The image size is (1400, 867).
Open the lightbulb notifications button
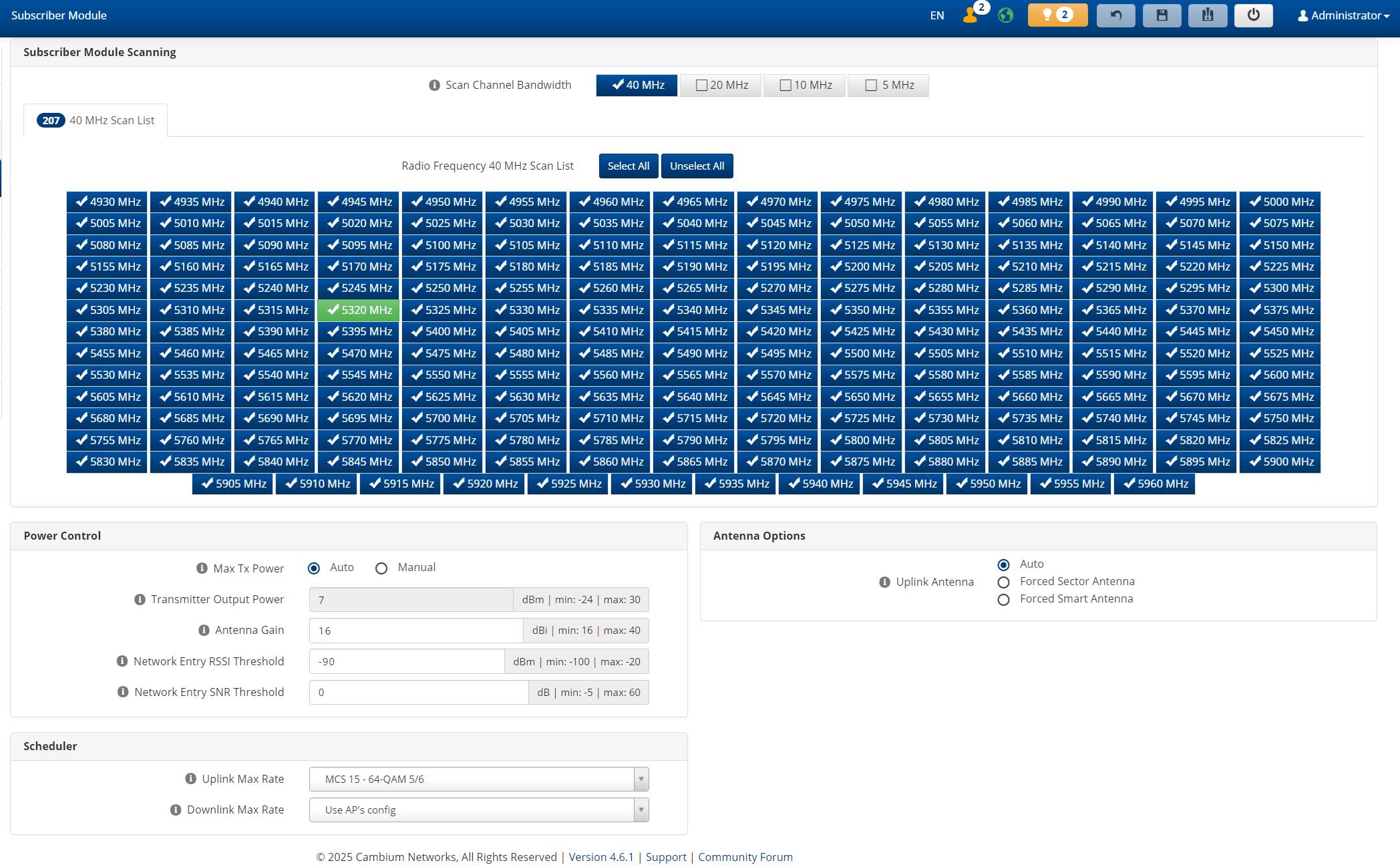(1057, 15)
